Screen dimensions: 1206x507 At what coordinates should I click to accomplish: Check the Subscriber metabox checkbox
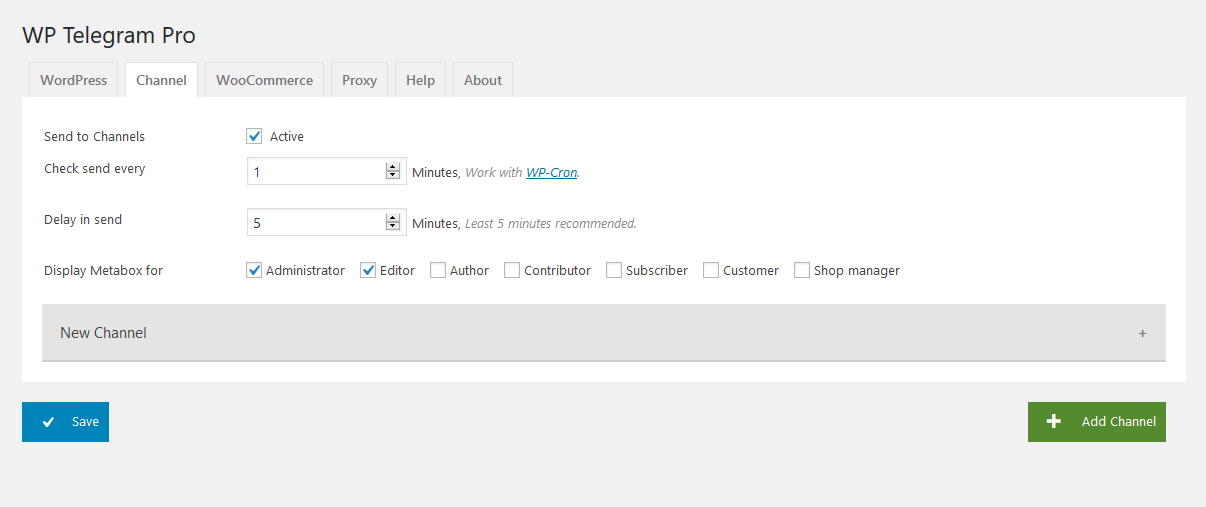pos(614,270)
